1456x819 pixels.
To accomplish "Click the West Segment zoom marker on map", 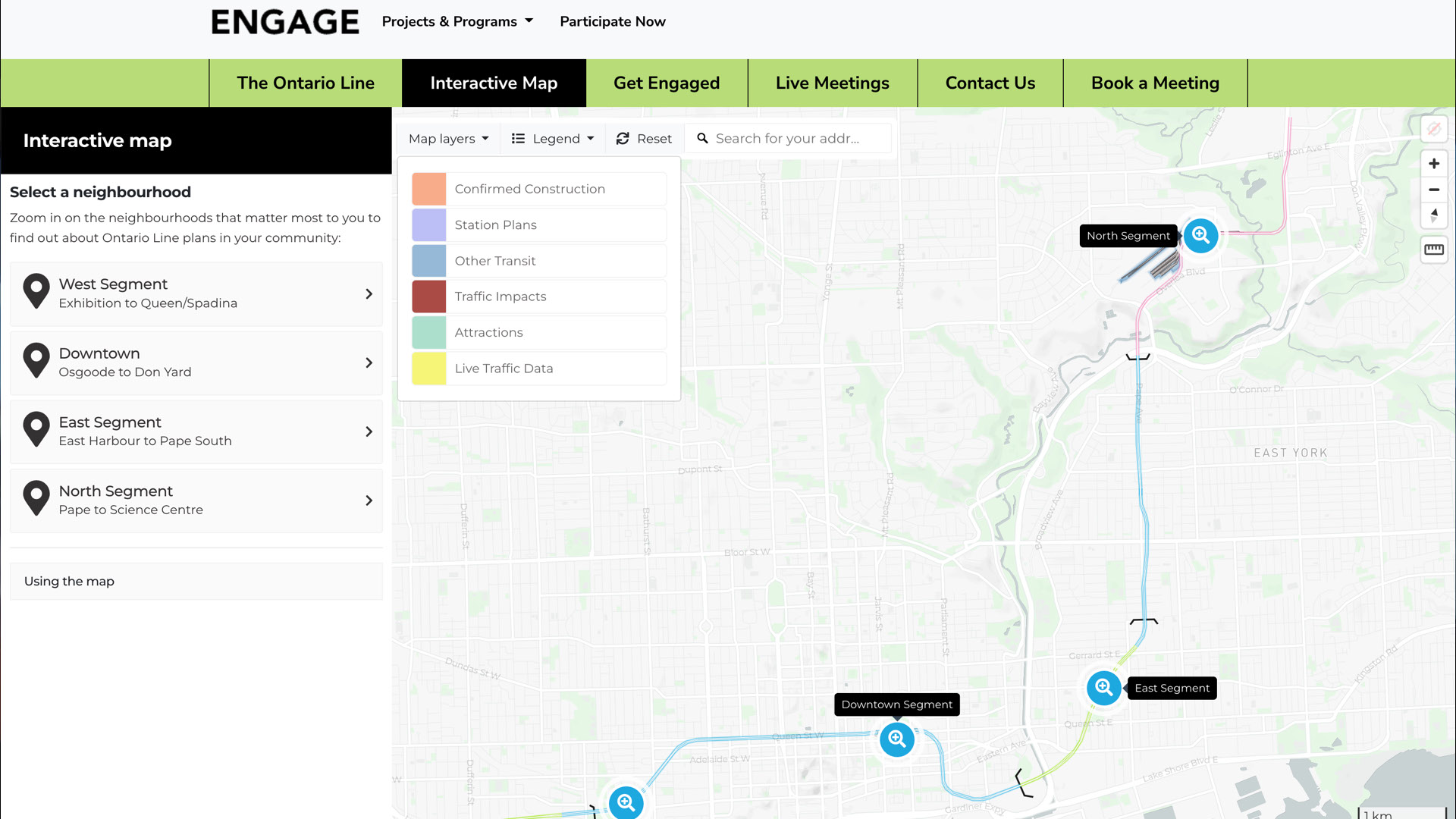I will (x=626, y=802).
